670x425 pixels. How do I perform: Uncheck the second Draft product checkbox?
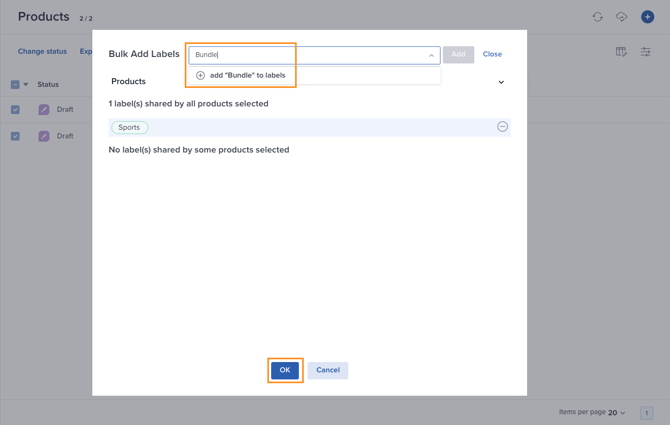click(15, 136)
